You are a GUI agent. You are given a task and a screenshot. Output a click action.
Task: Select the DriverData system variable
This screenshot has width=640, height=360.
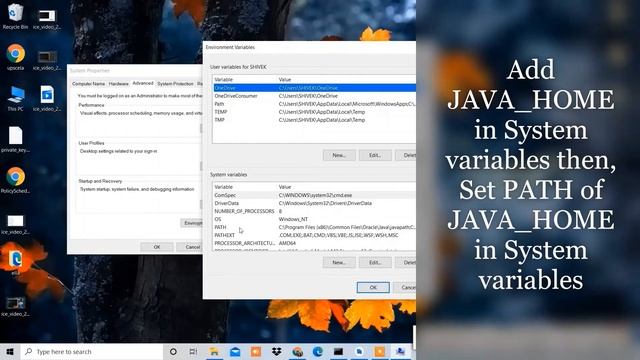coord(314,203)
